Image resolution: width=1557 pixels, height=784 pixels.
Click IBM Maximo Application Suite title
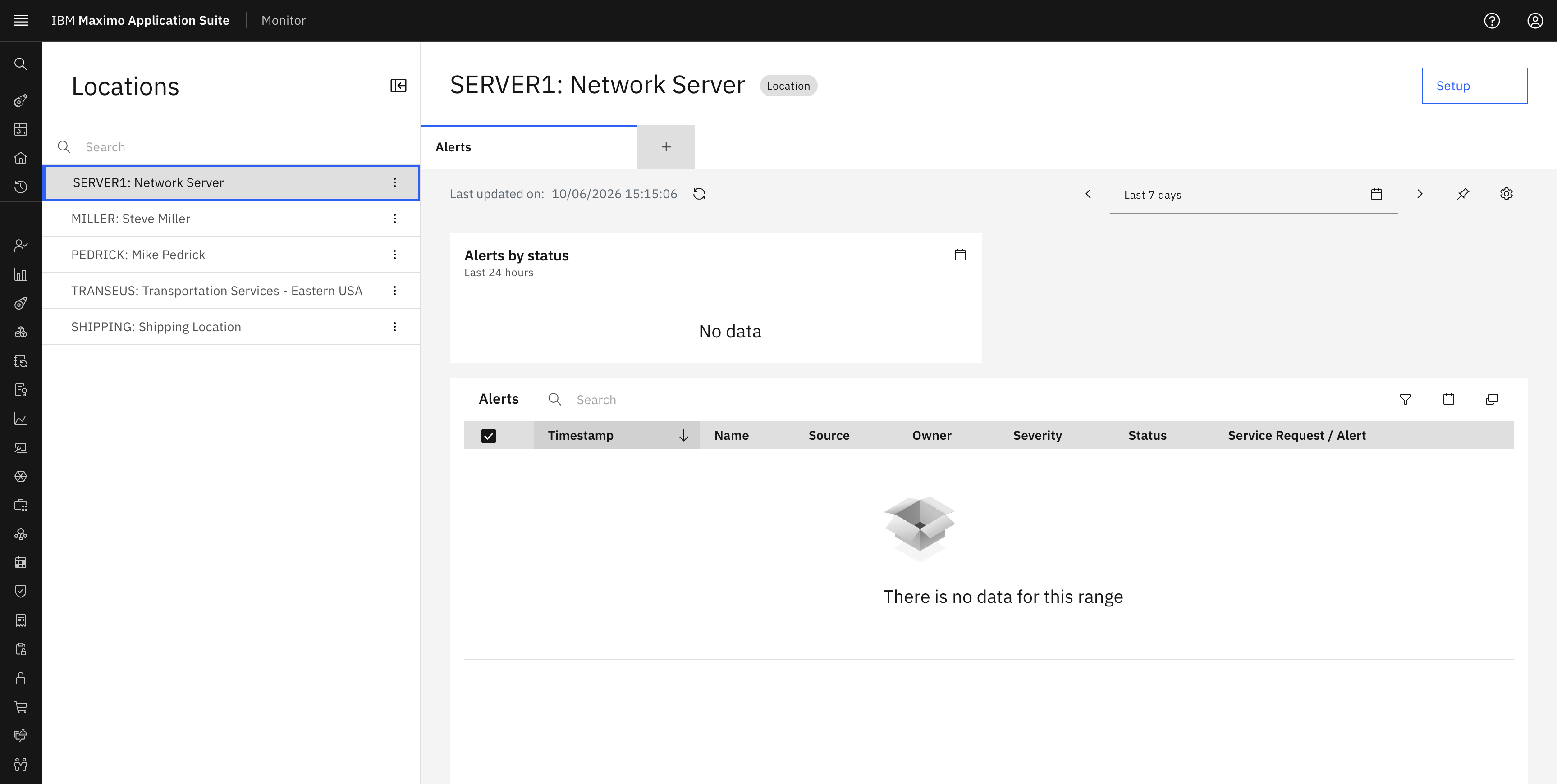point(140,21)
